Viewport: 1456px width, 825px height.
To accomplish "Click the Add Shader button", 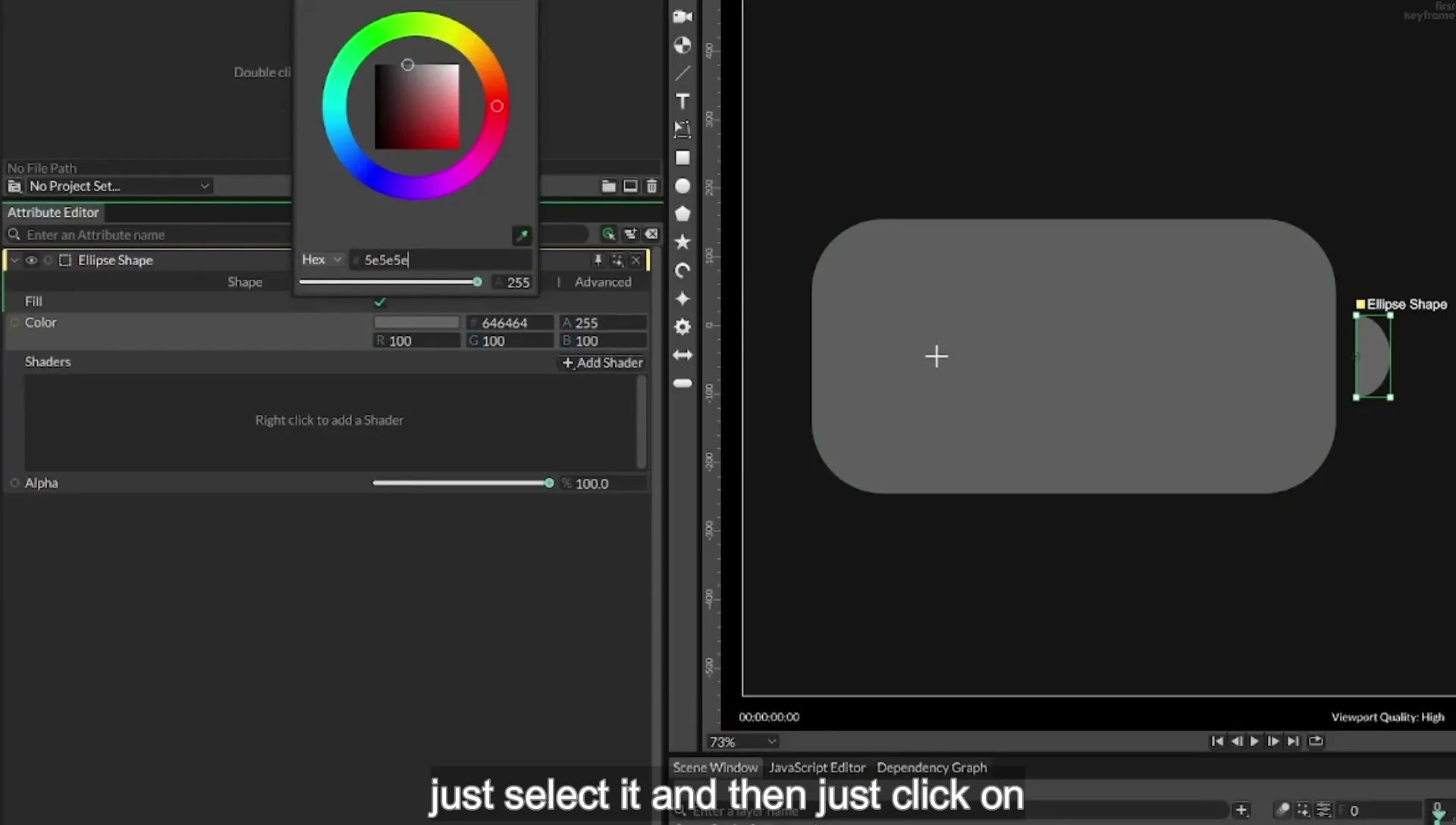I will 602,362.
